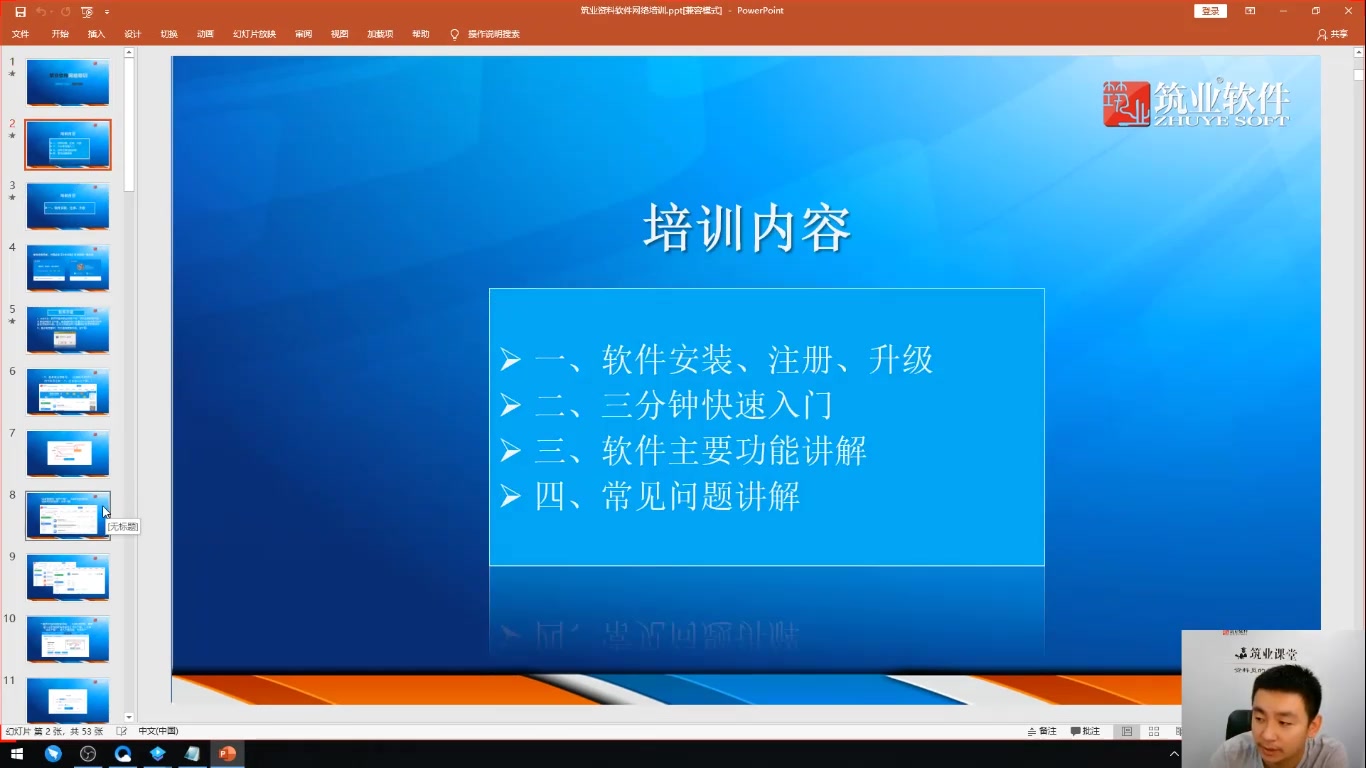1366x768 pixels.
Task: Select slide 11 thumbnail in the panel
Action: (x=68, y=701)
